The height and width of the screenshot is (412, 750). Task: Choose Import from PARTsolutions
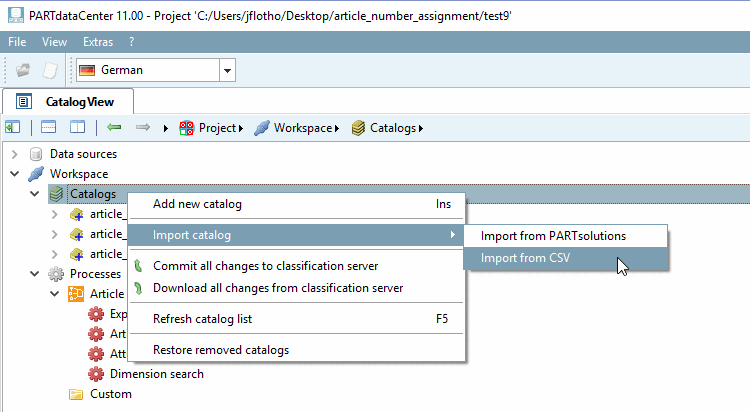click(553, 236)
